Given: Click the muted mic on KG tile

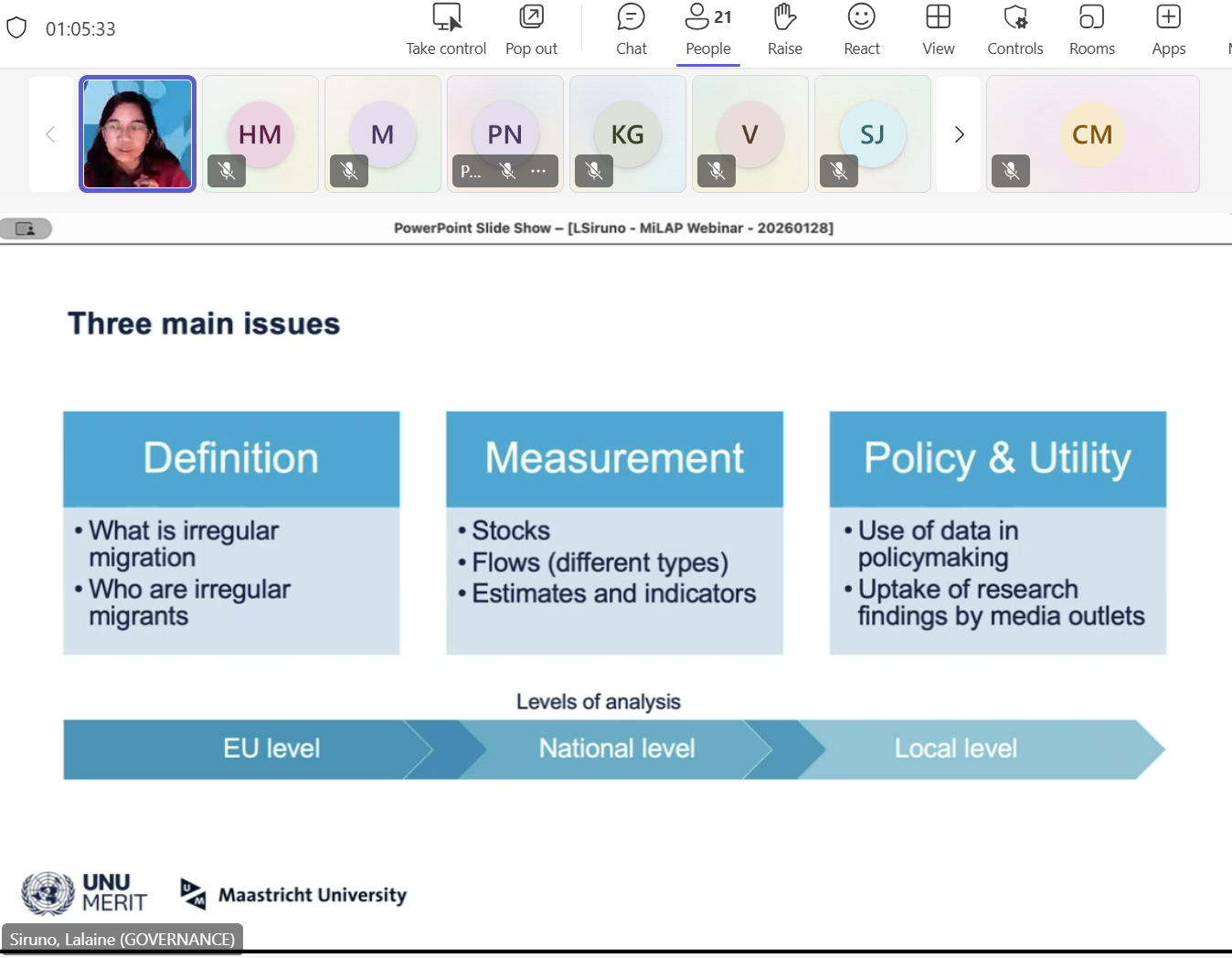Looking at the screenshot, I should pos(594,171).
